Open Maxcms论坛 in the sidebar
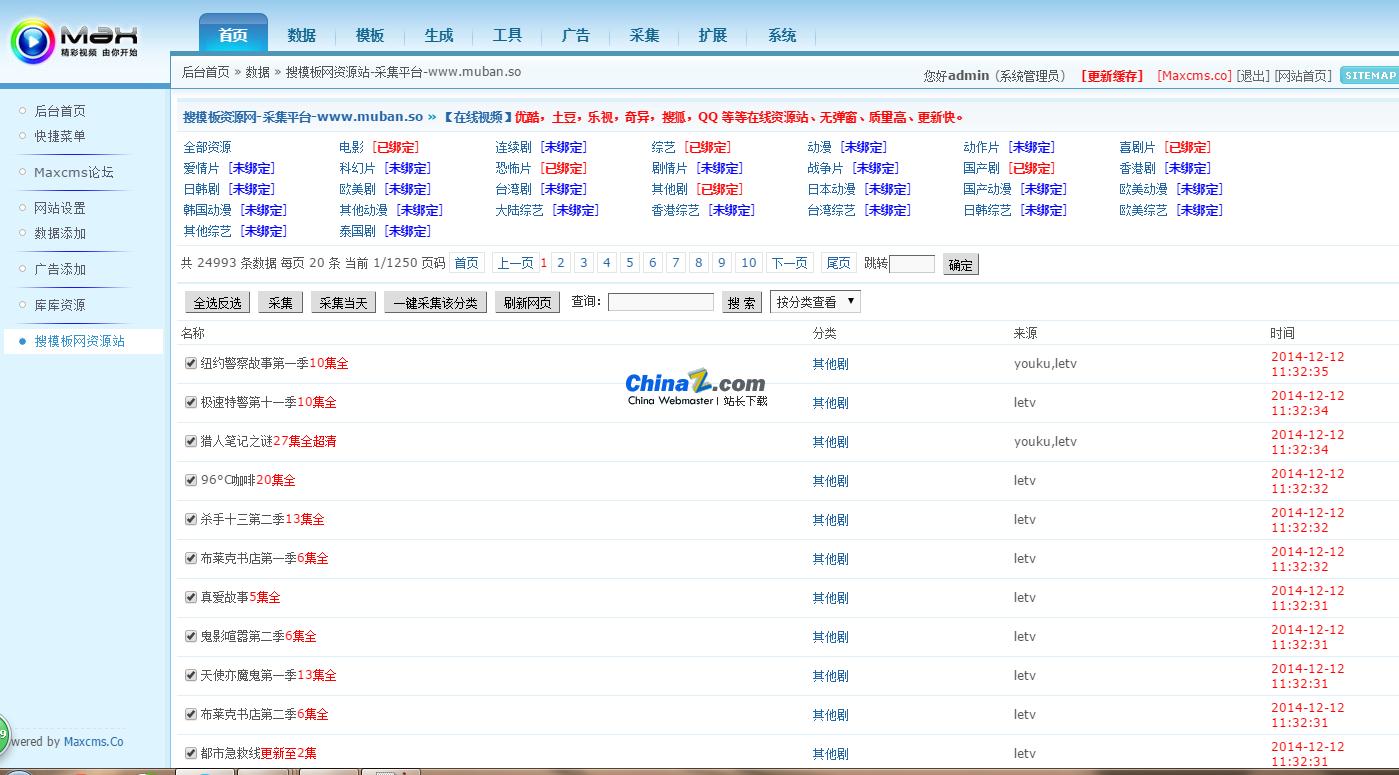1399x775 pixels. tap(74, 172)
